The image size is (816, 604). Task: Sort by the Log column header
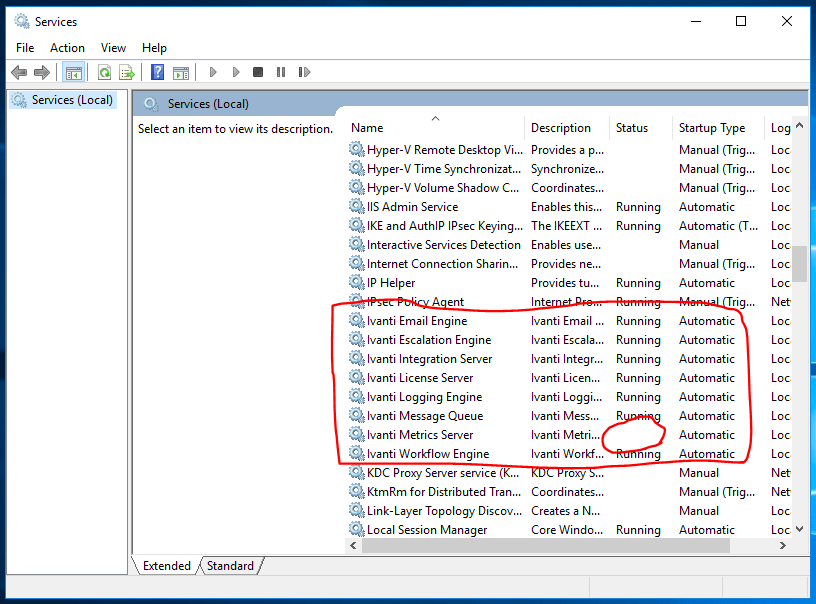(779, 128)
